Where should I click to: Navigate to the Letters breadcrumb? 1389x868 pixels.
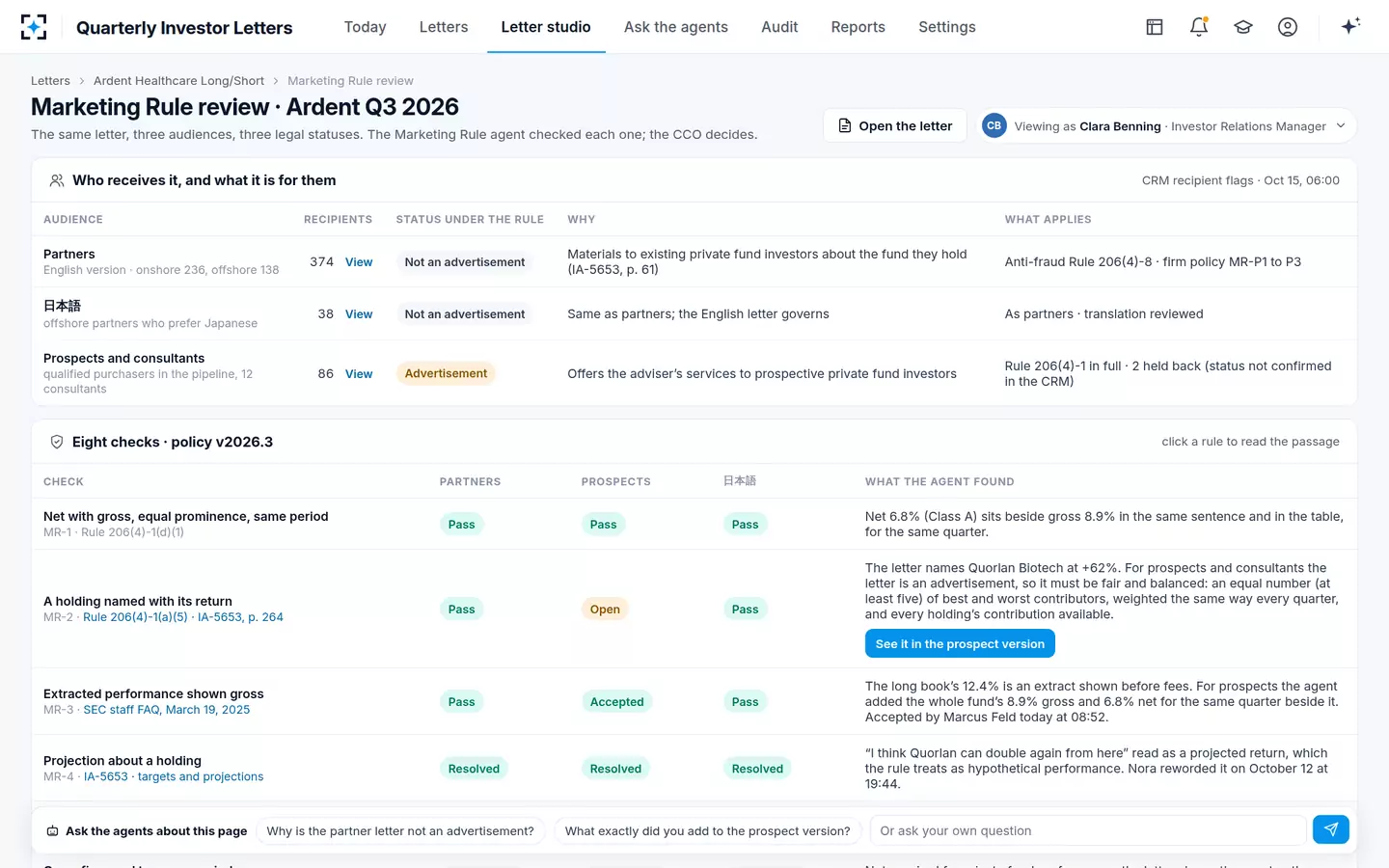pos(50,81)
